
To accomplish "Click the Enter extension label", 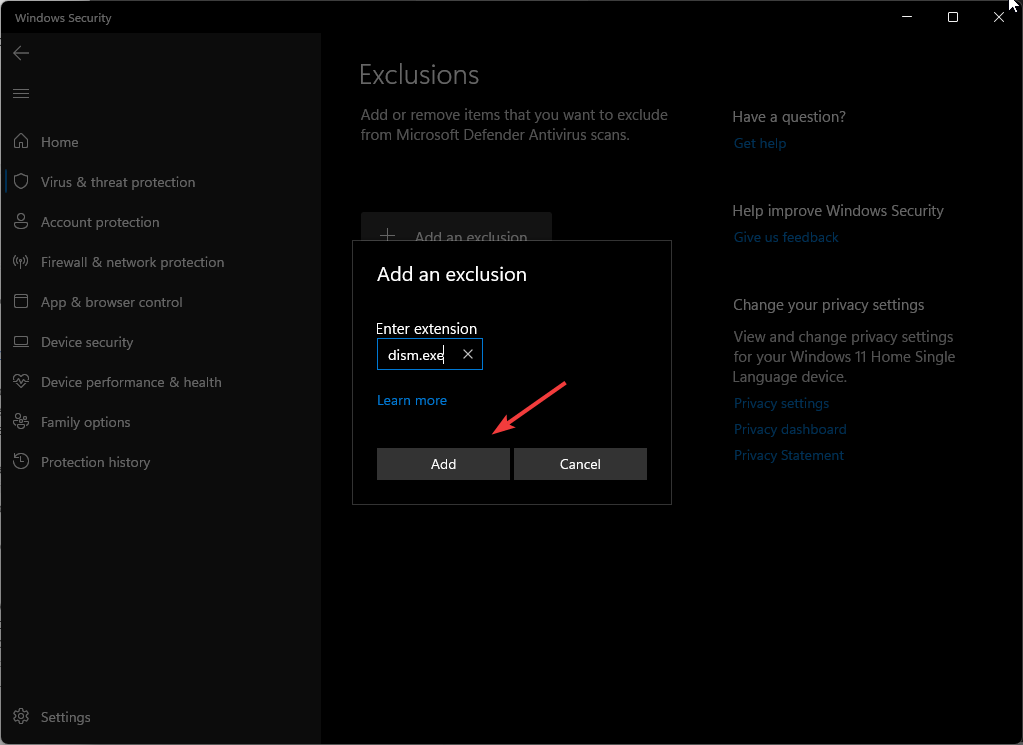I will click(x=426, y=329).
